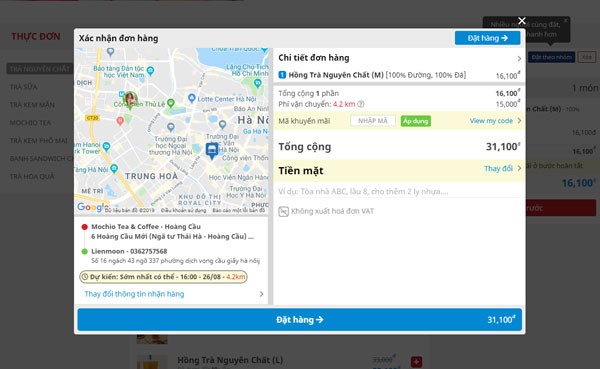
Task: Click the blue shop marker on map
Action: click(212, 150)
